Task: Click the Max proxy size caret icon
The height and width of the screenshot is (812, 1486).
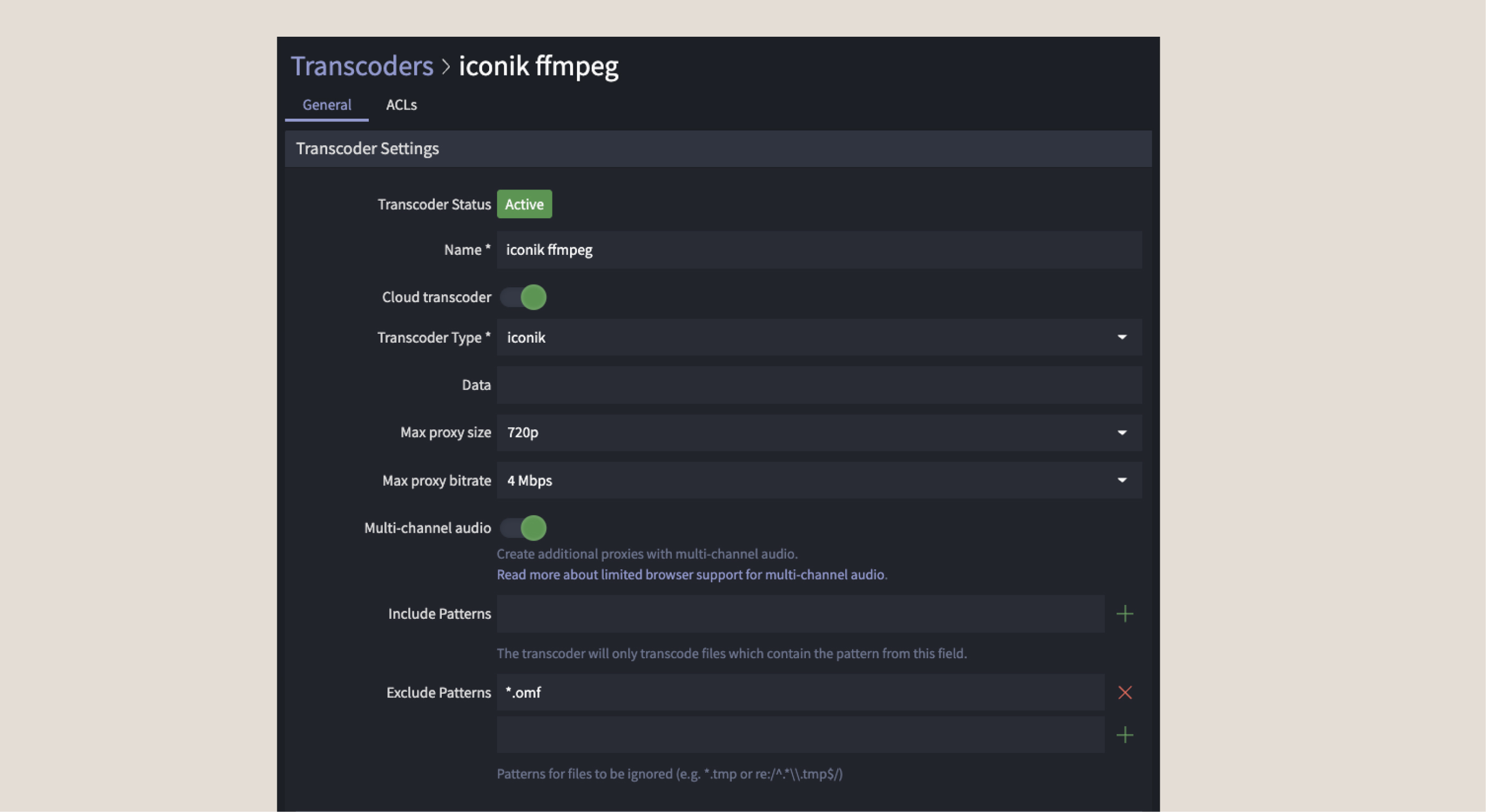Action: point(1121,432)
